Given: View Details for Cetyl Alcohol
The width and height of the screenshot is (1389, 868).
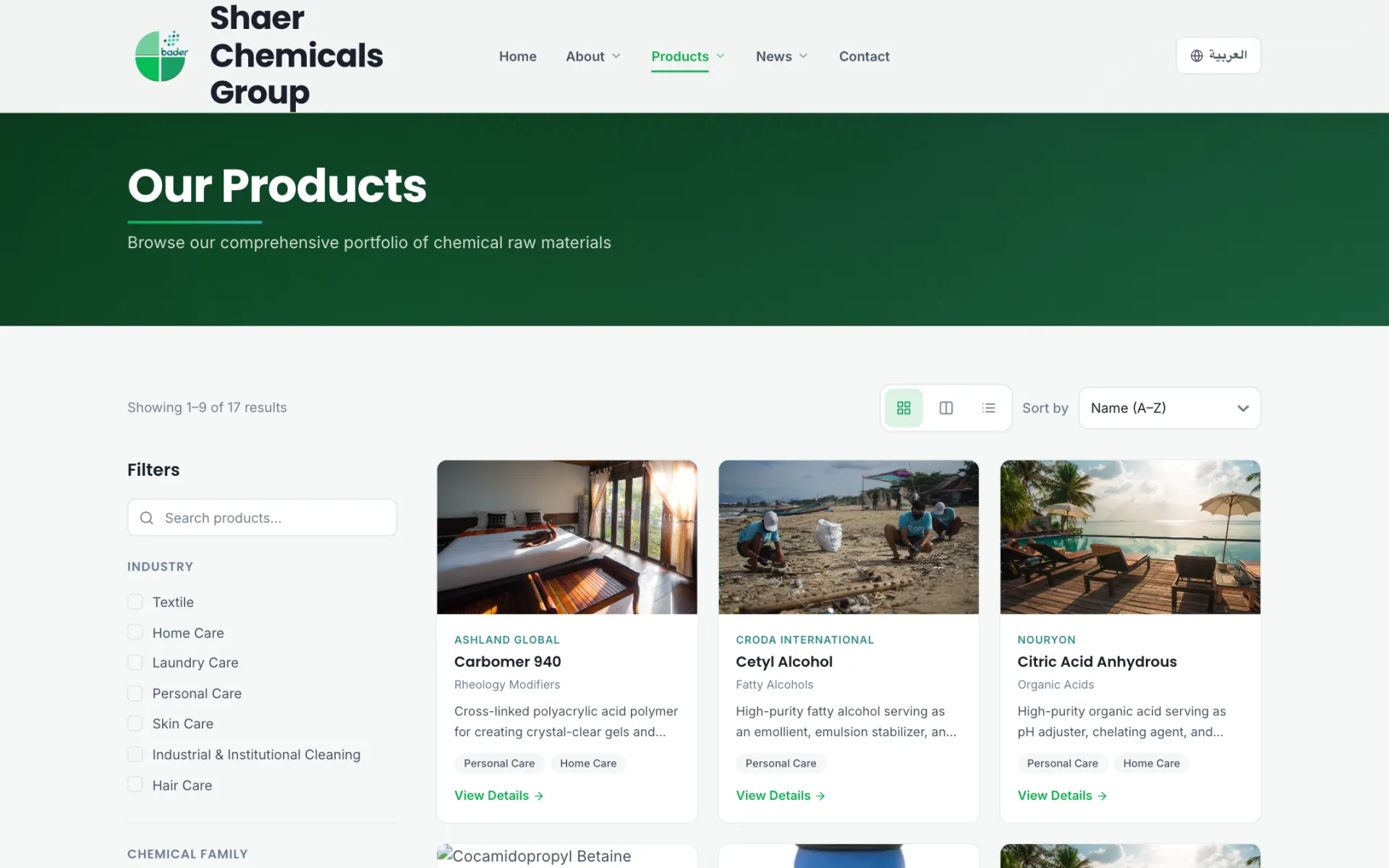Looking at the screenshot, I should coord(781,796).
